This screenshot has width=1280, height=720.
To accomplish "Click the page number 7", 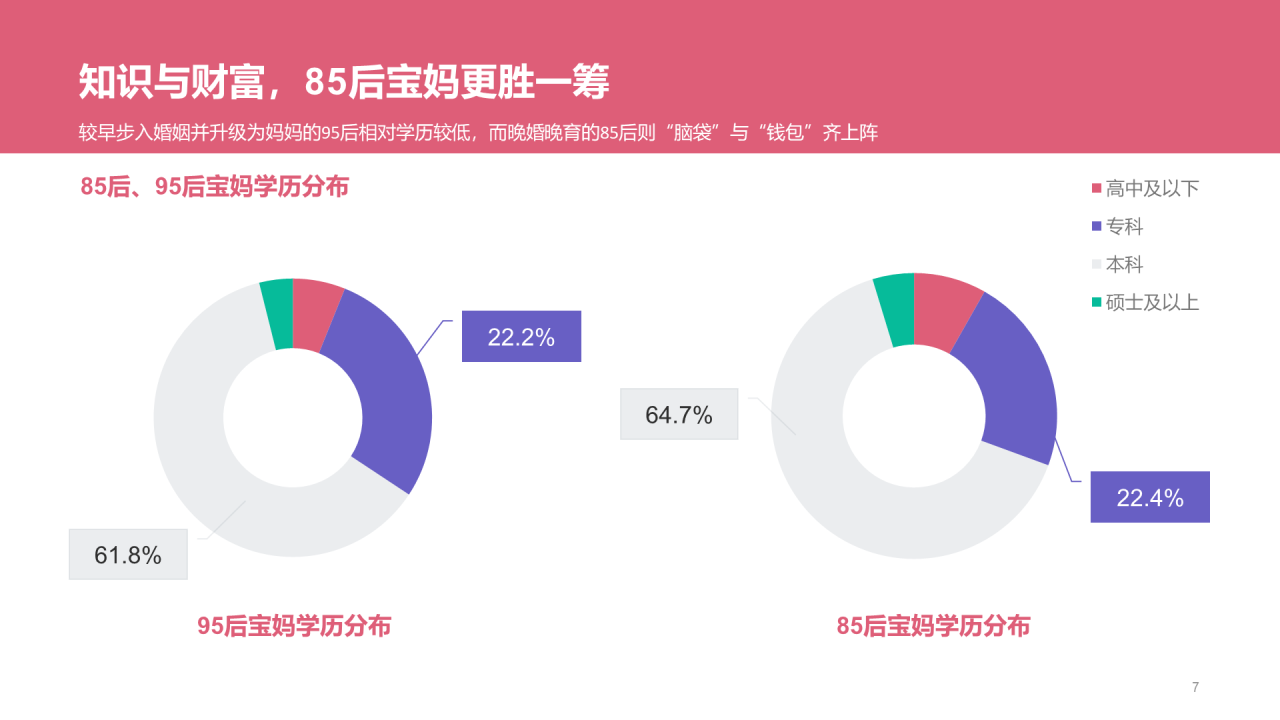I will click(x=1195, y=687).
